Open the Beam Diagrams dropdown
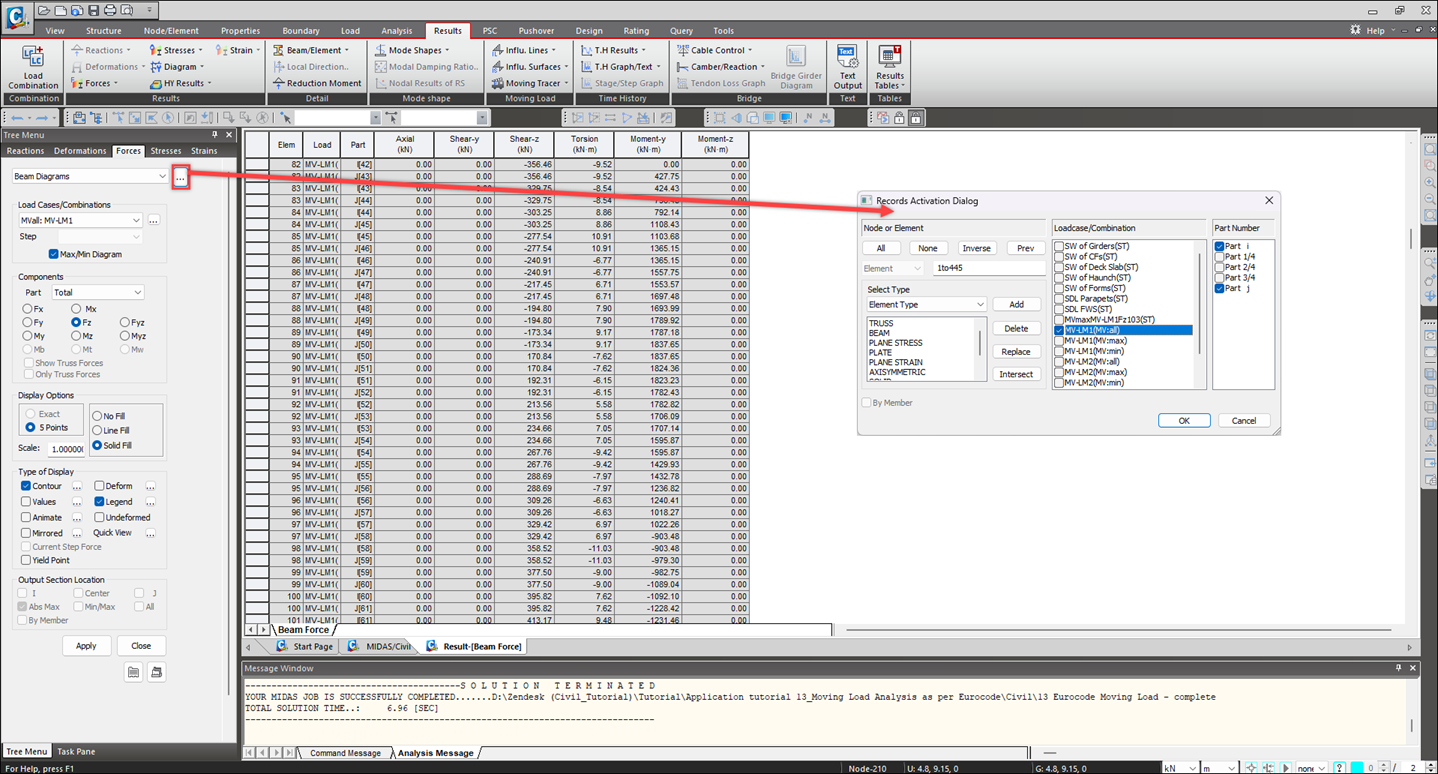The width and height of the screenshot is (1438, 774). (x=90, y=176)
